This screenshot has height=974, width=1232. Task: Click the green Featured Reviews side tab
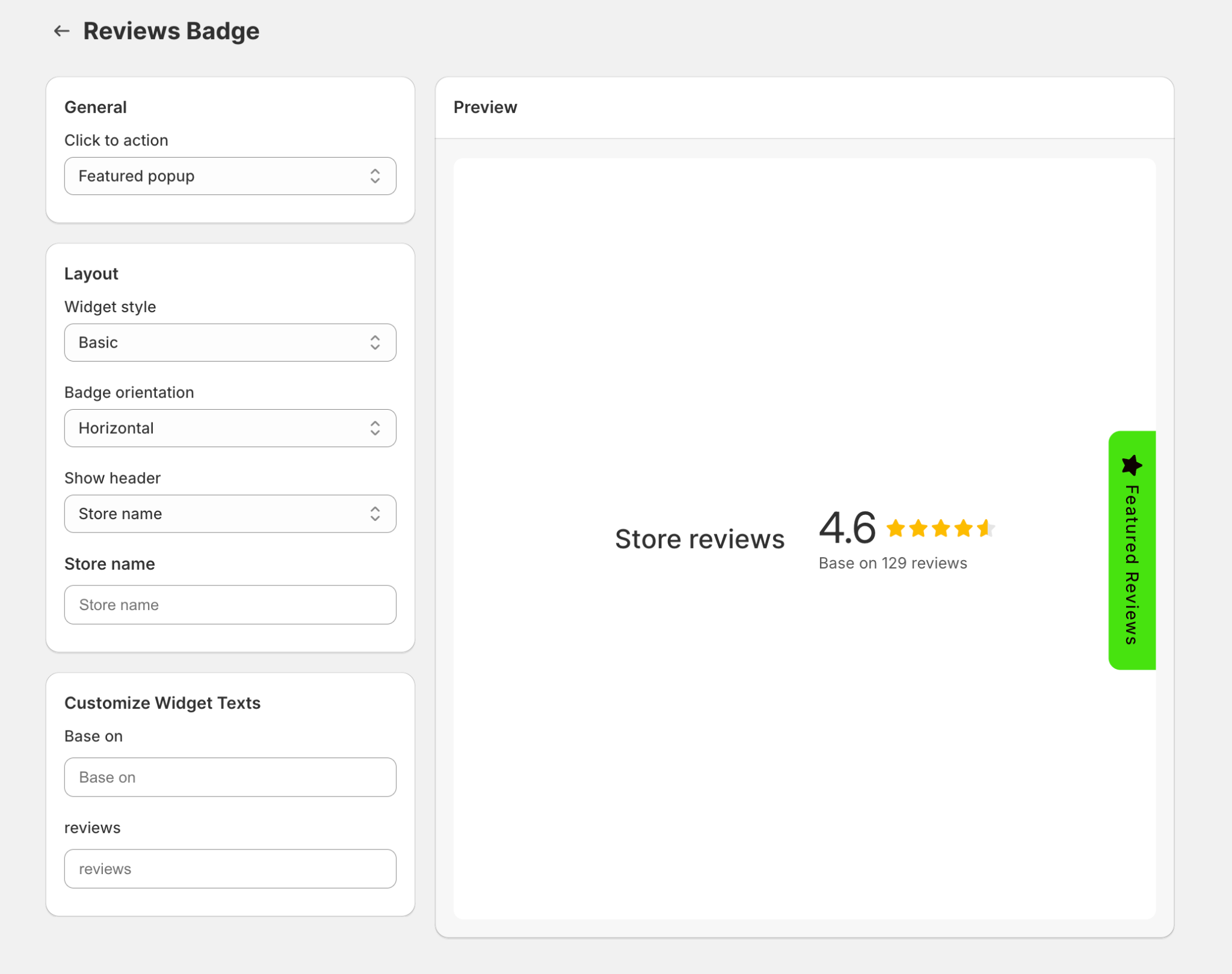point(1132,564)
